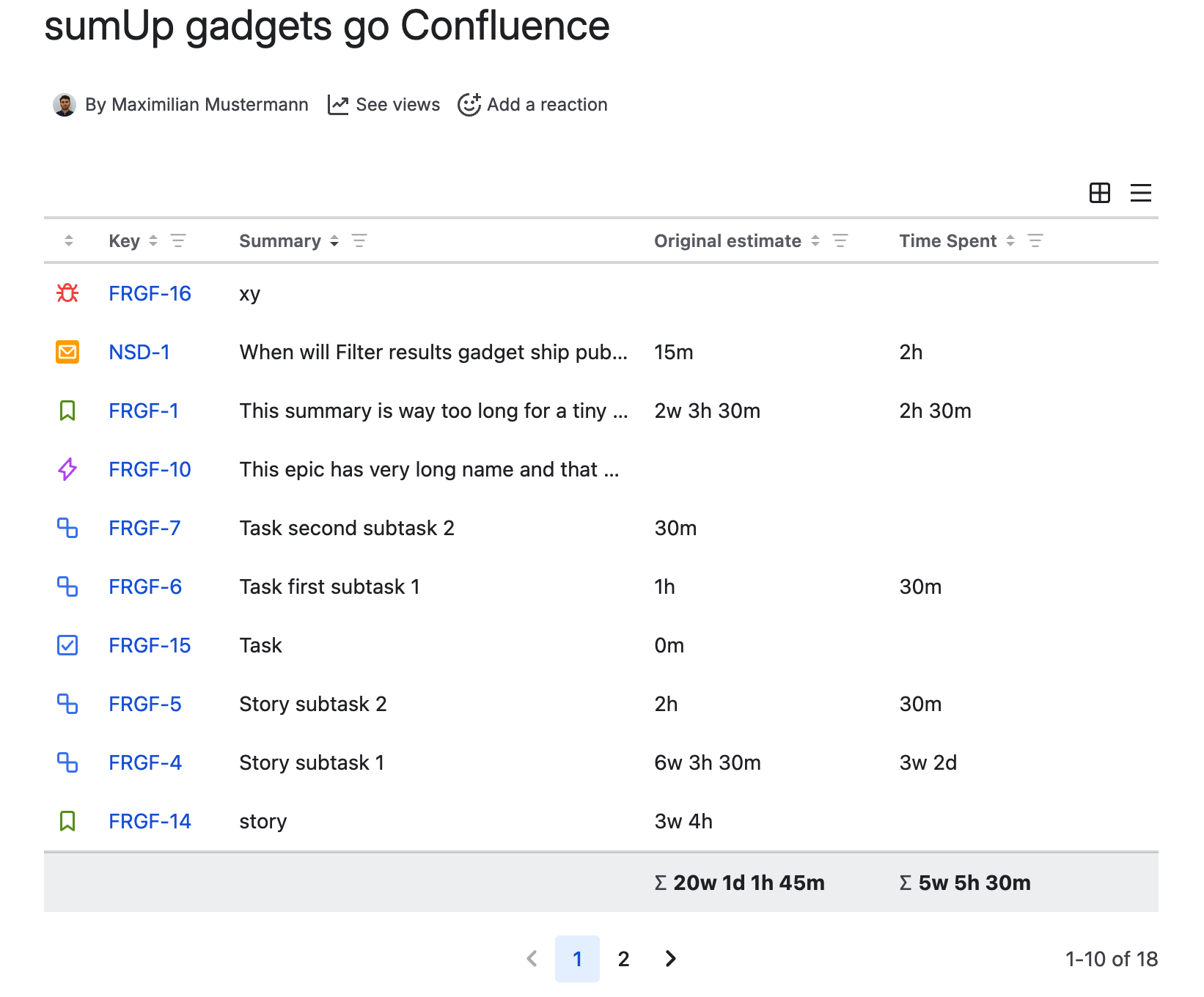Open issue FRGF-1
This screenshot has height=997, width=1204.
tap(144, 411)
